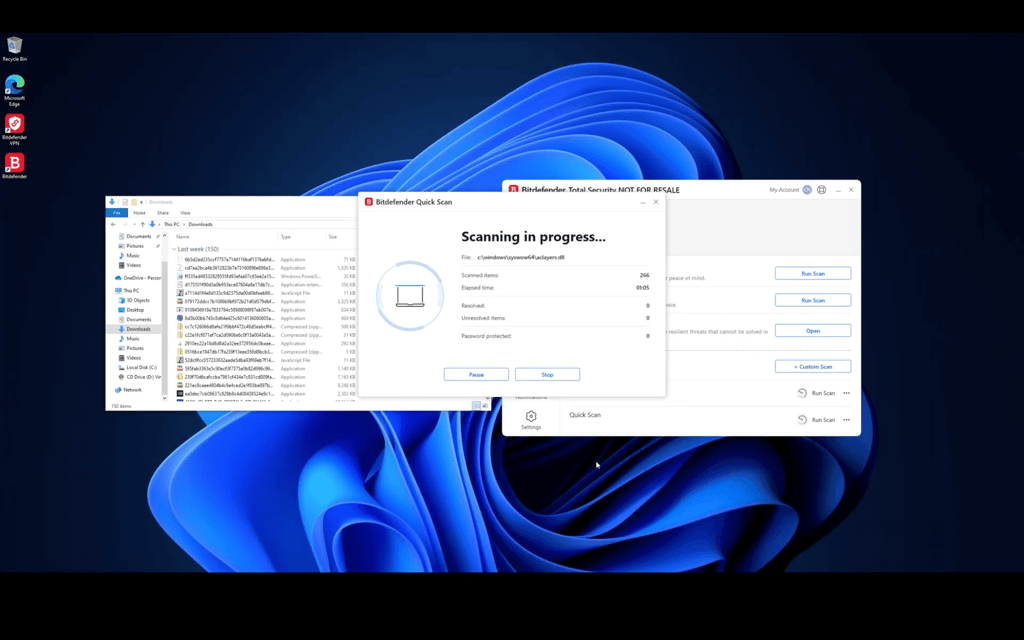Stop the Bitdefender Quick Scan
1024x640 pixels.
click(x=547, y=374)
